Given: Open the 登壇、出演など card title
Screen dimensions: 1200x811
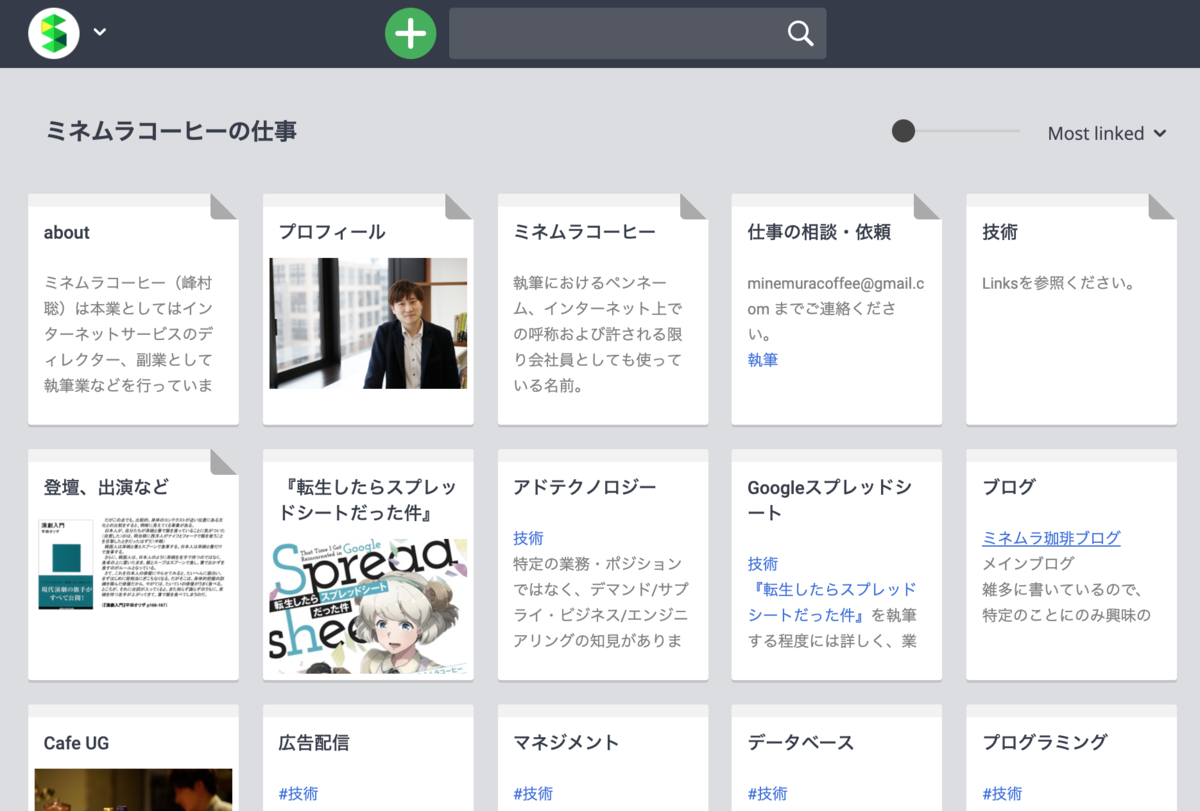Looking at the screenshot, I should tap(106, 487).
